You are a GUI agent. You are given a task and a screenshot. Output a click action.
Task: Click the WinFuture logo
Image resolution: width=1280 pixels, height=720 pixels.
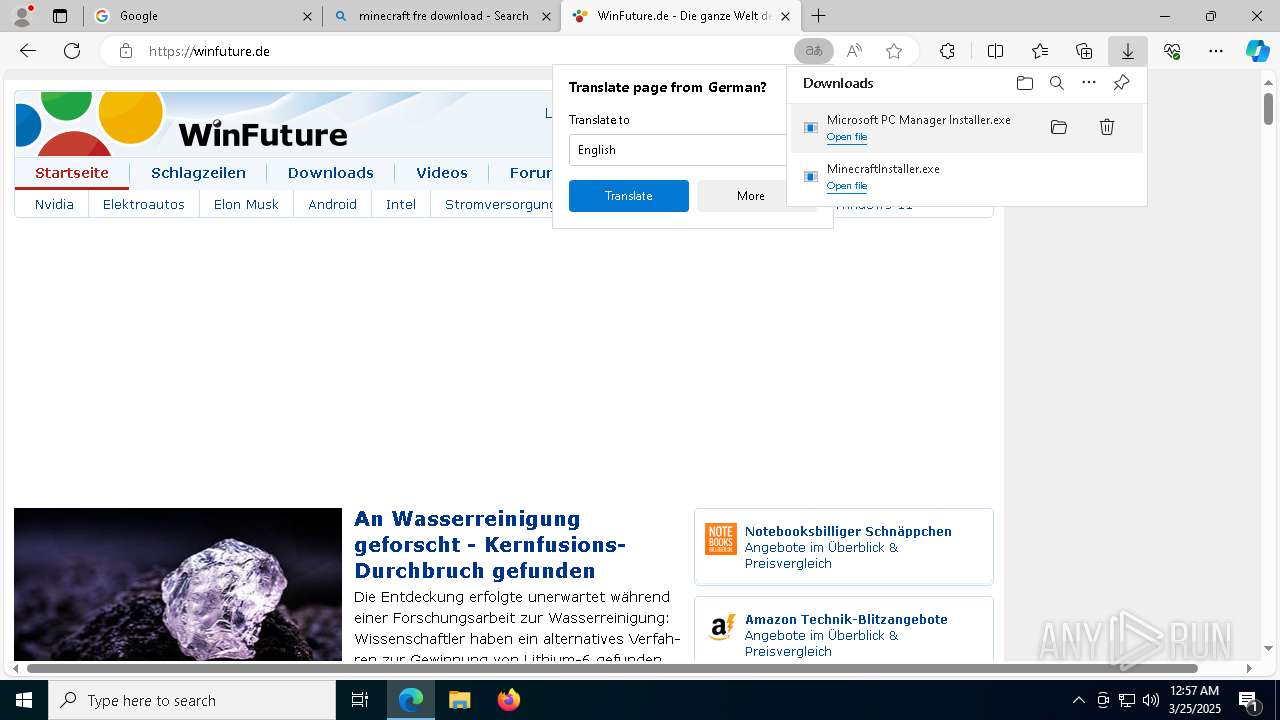[x=181, y=123]
